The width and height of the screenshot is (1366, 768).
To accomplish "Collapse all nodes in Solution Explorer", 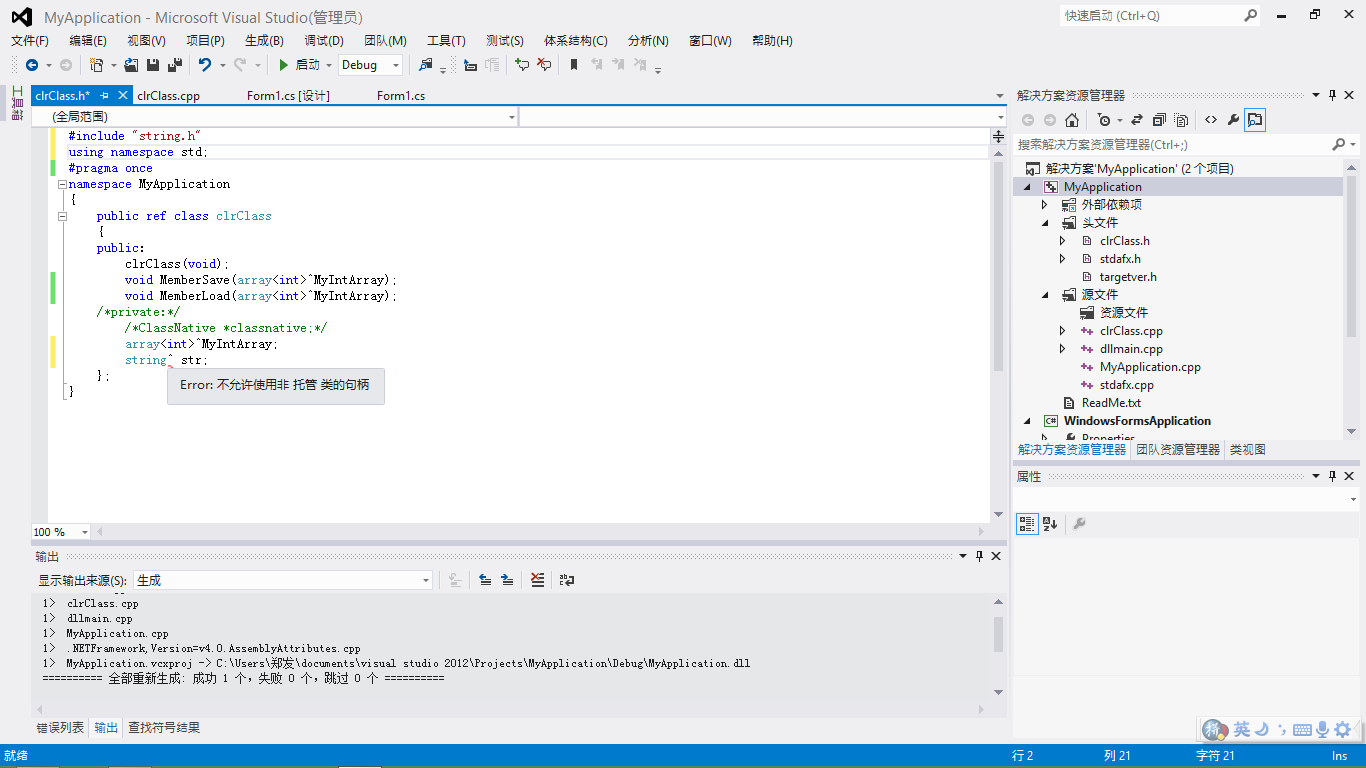I will point(1159,120).
